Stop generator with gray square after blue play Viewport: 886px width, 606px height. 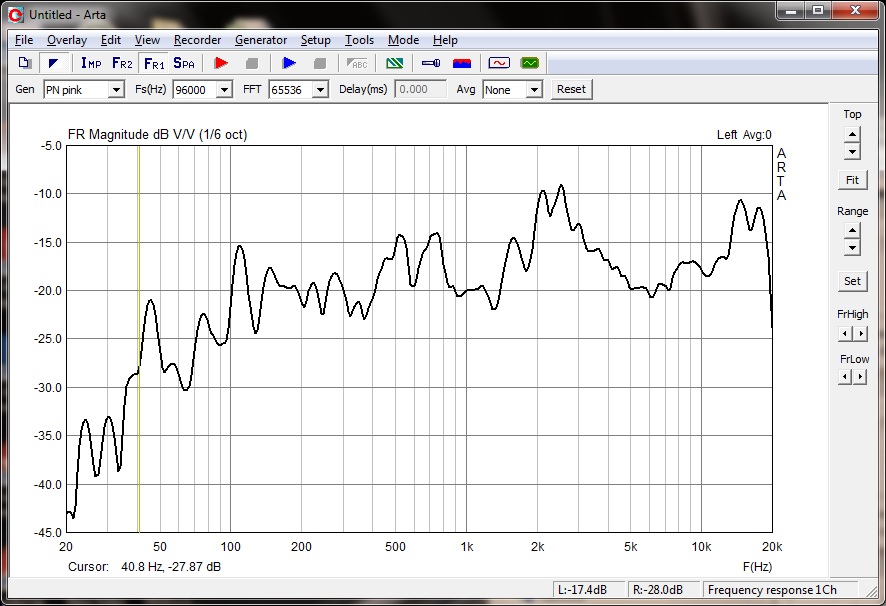tap(320, 63)
